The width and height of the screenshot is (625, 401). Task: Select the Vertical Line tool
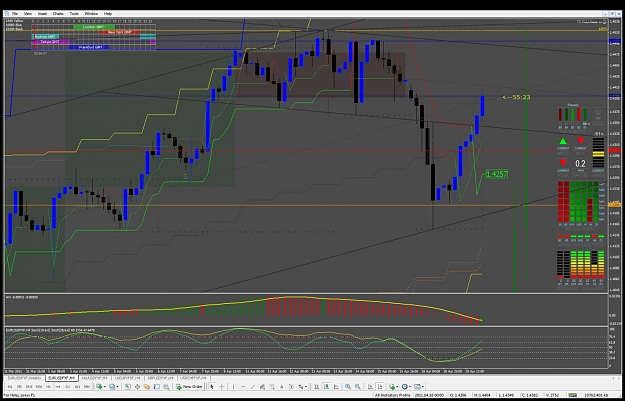point(233,387)
